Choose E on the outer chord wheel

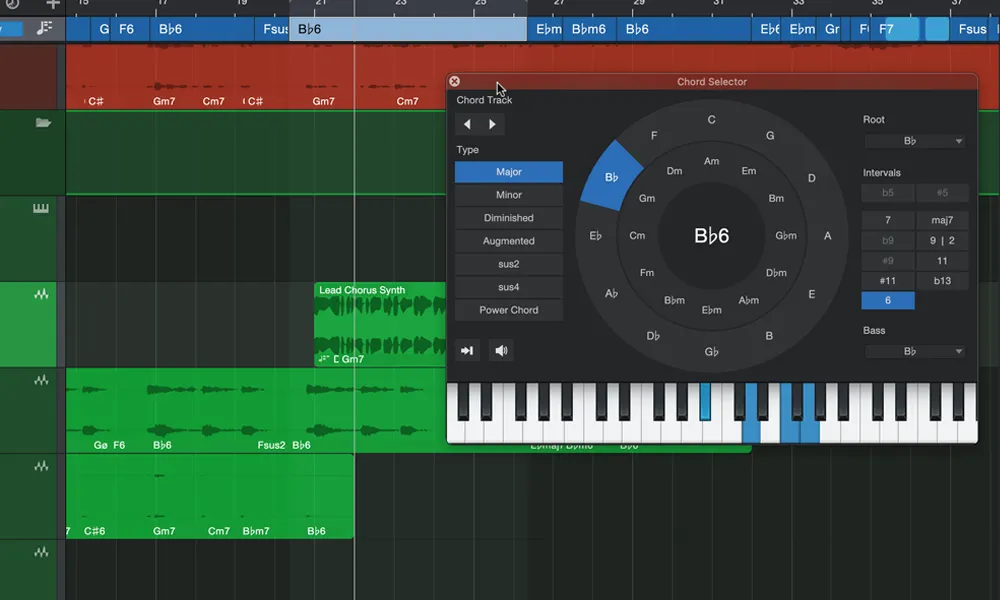[811, 294]
